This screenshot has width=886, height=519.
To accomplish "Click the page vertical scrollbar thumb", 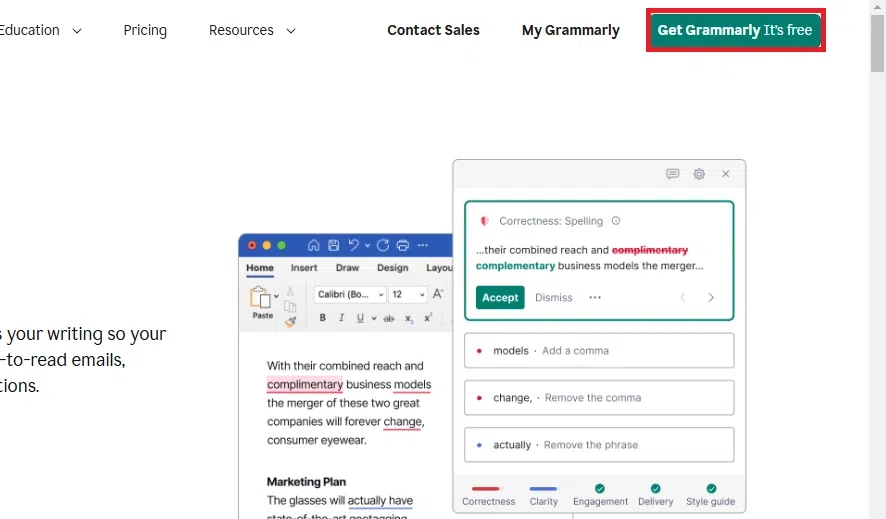I will click(877, 44).
